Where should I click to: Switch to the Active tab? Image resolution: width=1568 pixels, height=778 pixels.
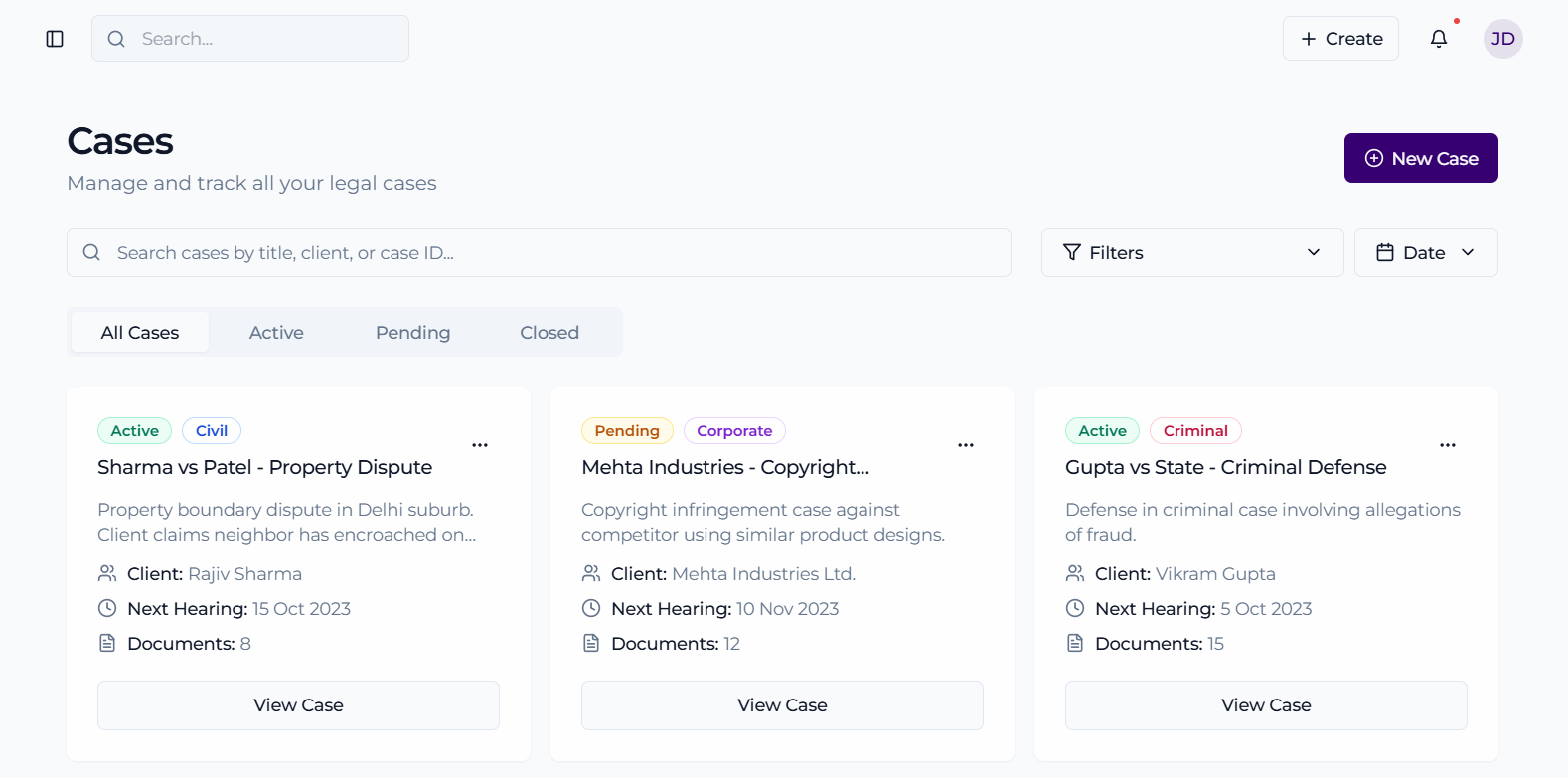[276, 333]
